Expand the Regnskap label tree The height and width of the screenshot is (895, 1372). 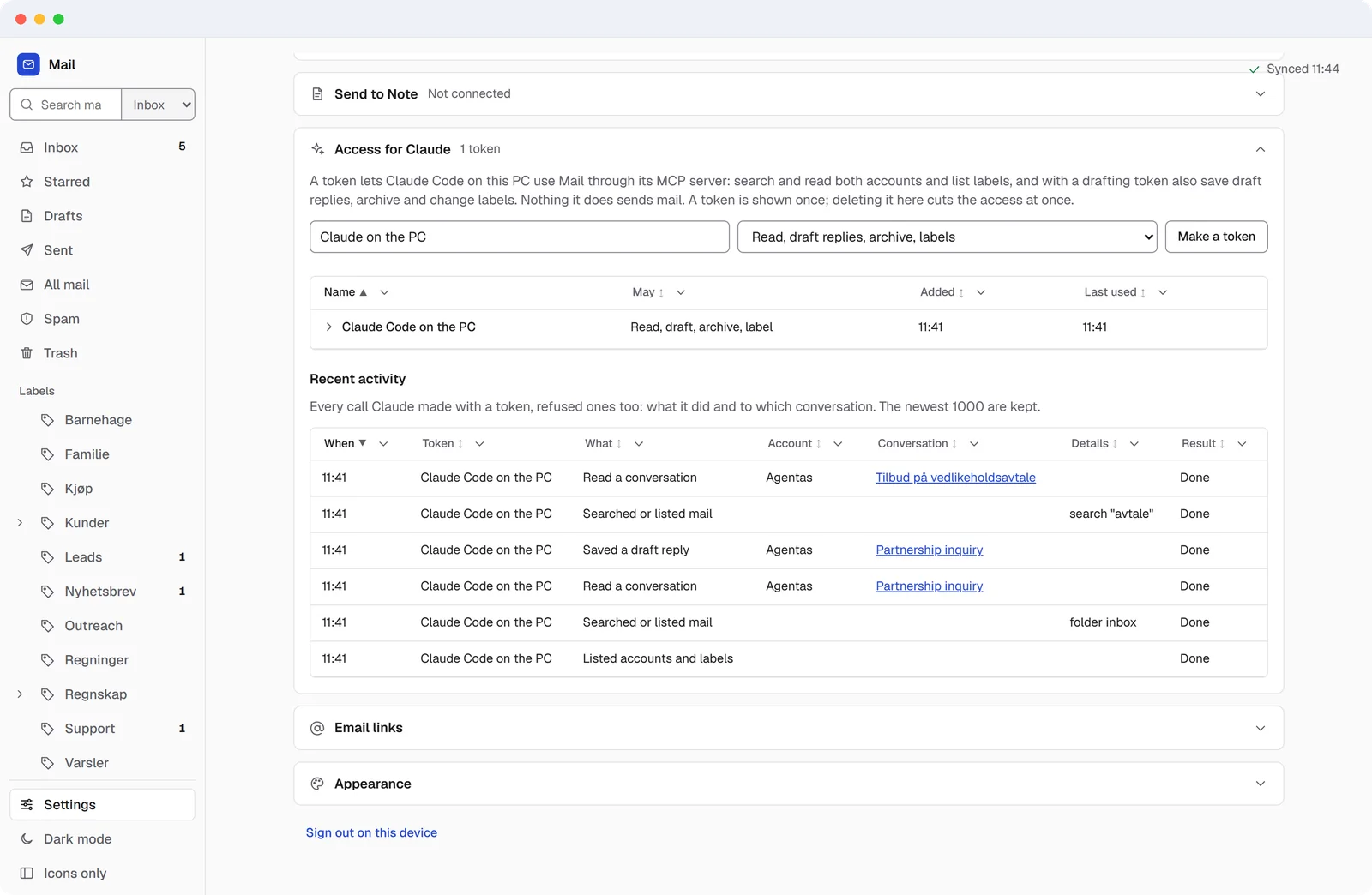20,694
